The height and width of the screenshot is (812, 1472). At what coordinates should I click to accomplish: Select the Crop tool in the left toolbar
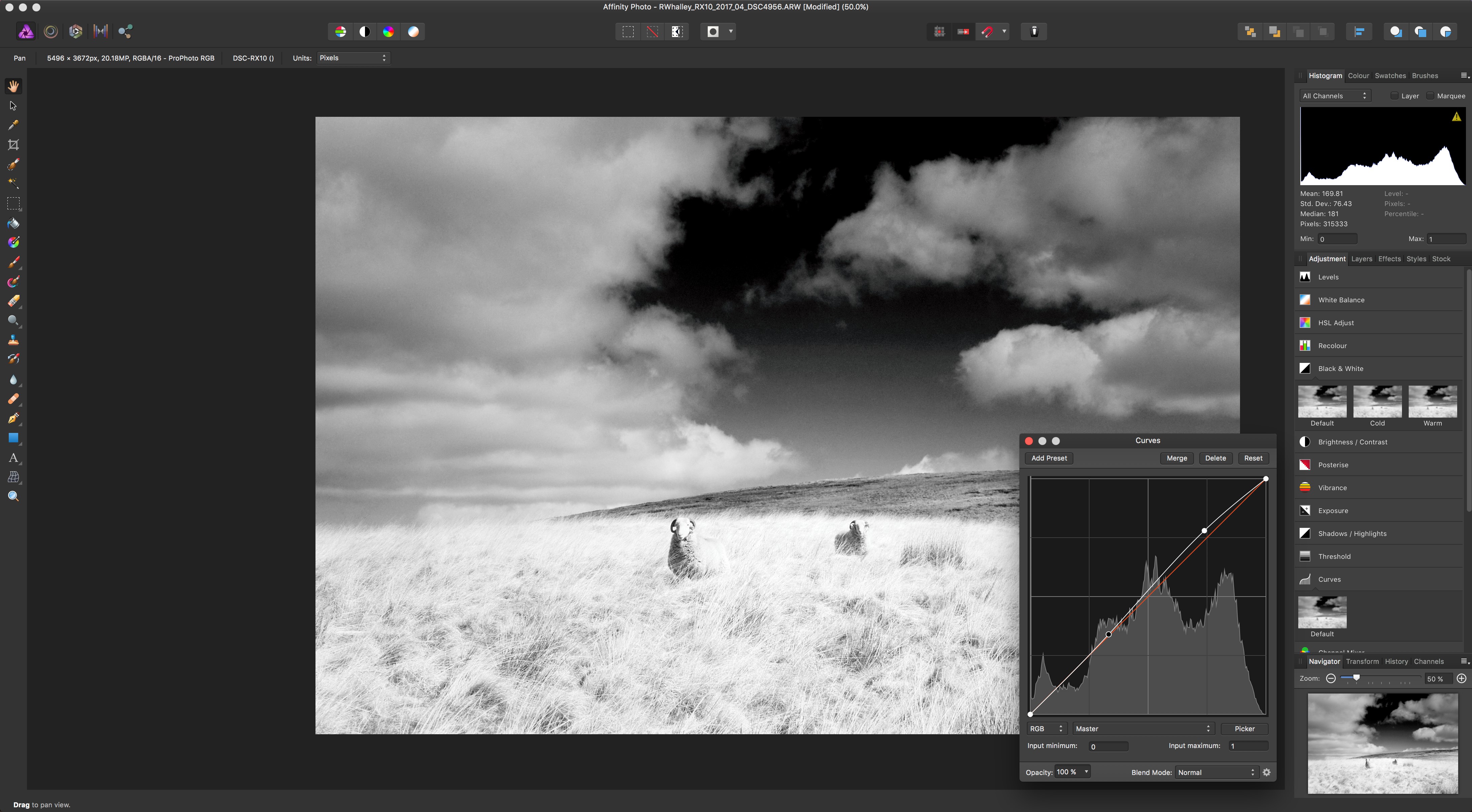13,144
